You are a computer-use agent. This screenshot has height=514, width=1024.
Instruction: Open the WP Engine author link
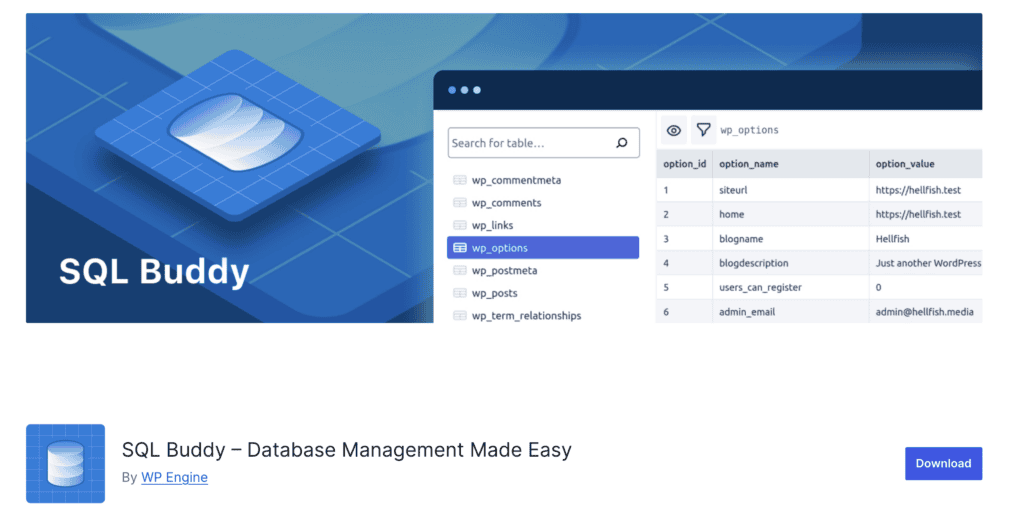click(174, 477)
